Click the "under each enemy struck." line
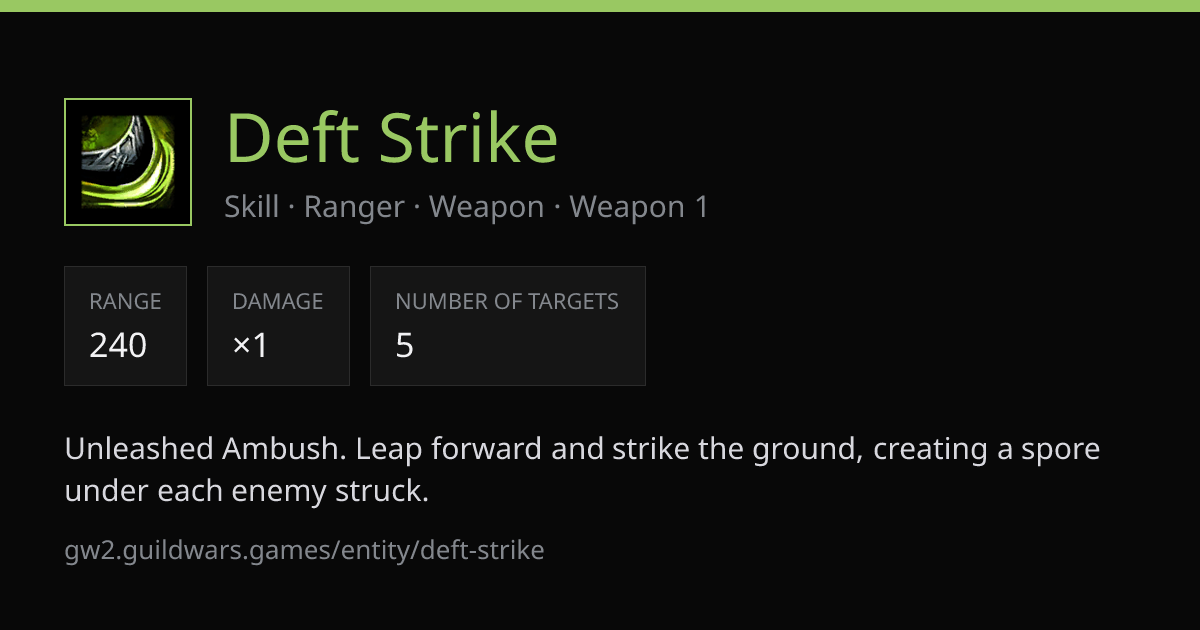The height and width of the screenshot is (630, 1200). point(247,491)
